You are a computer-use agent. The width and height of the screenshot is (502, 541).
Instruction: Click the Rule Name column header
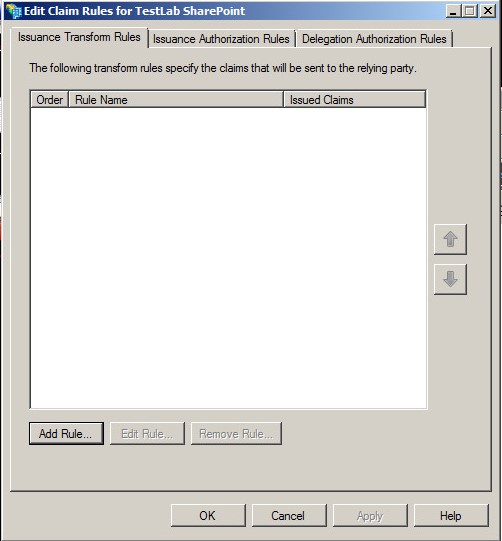[176, 100]
